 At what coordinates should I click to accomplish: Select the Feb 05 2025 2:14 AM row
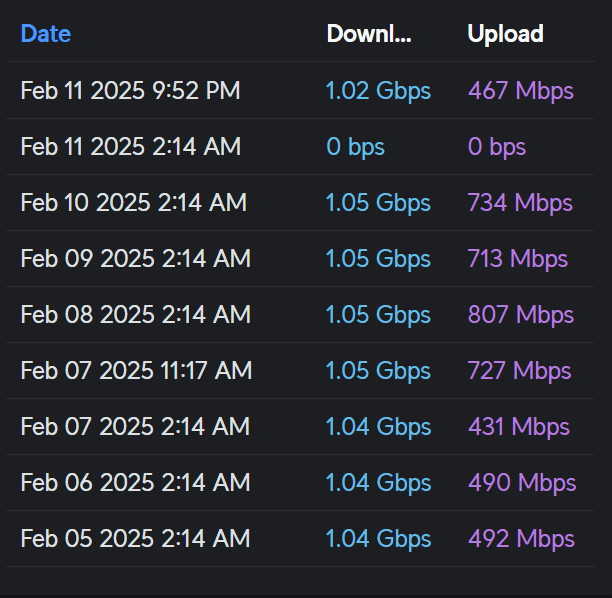(300, 539)
